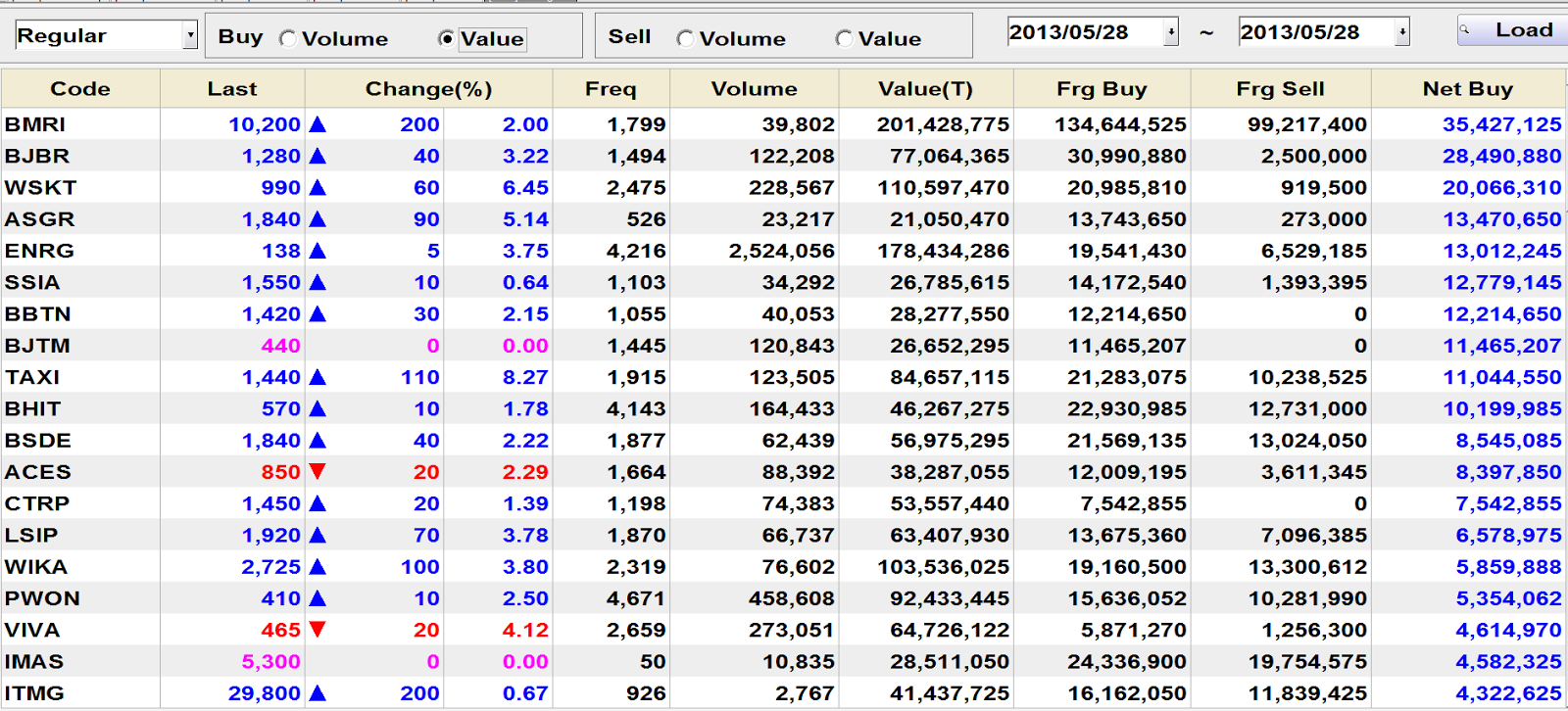Click BJBR net buy value 28,490,880
This screenshot has height=711, width=1568.
coord(1502,156)
